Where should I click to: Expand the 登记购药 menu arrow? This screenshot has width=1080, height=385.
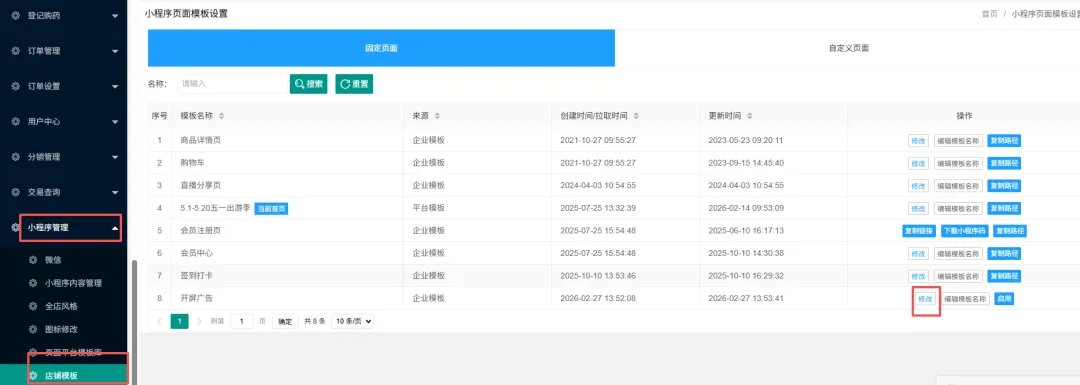(x=115, y=16)
